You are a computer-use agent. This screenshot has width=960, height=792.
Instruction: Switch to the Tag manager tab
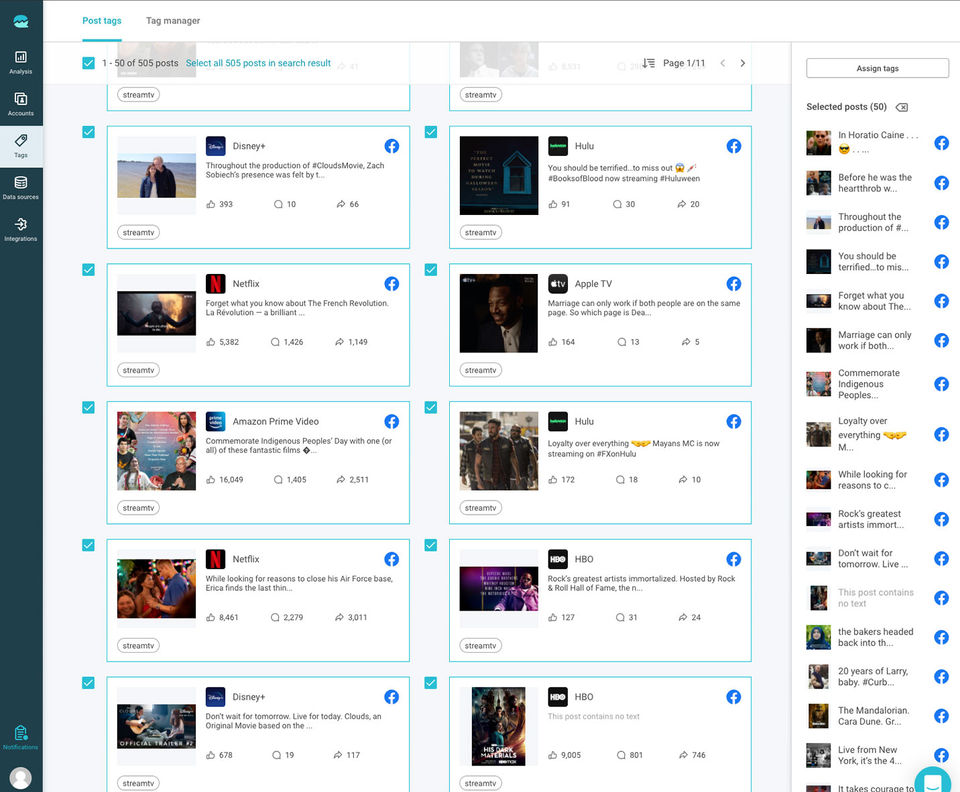[x=173, y=21]
